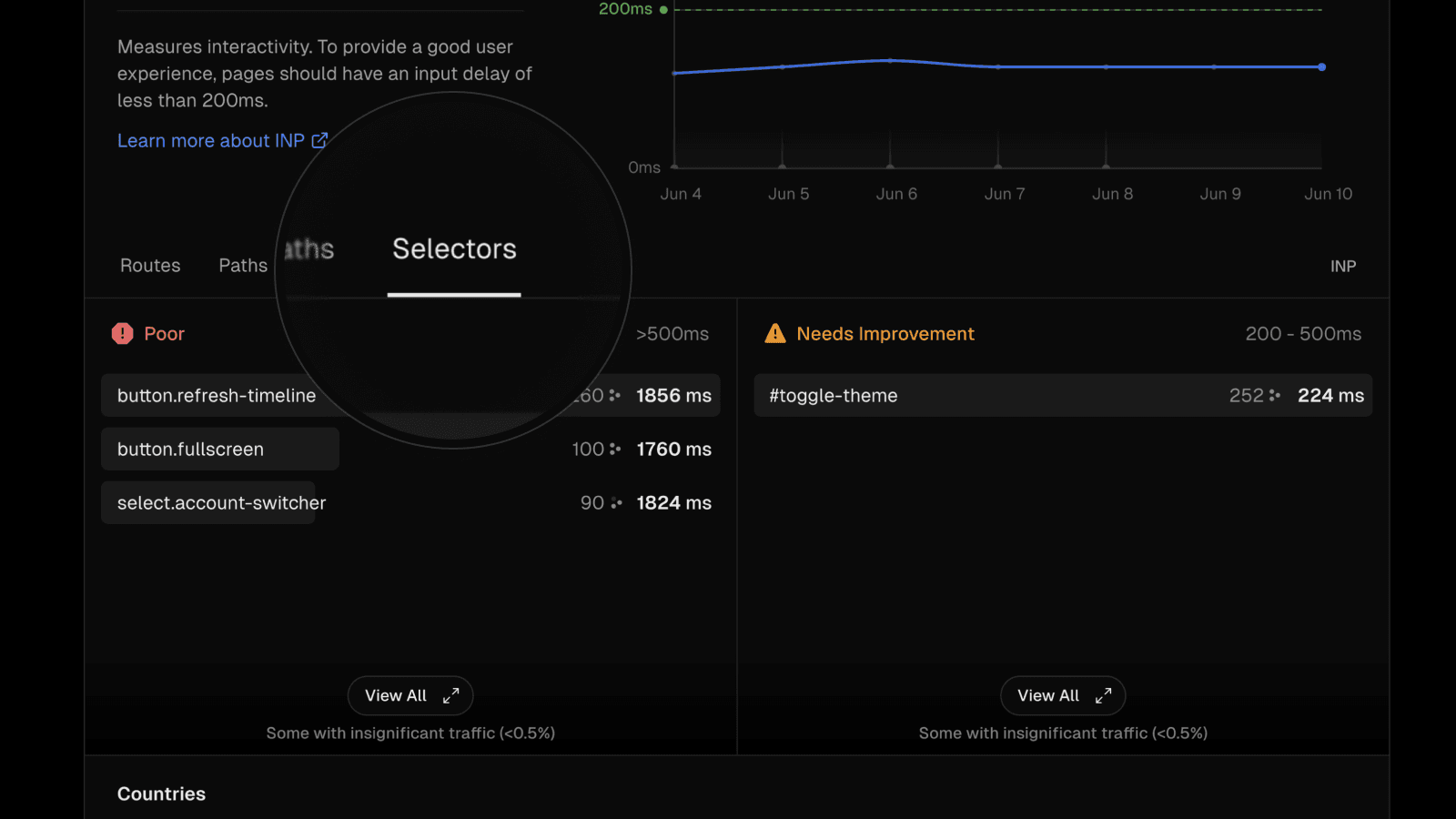Click external link icon beside Learn more about INP
This screenshot has width=1456, height=819.
click(x=319, y=140)
